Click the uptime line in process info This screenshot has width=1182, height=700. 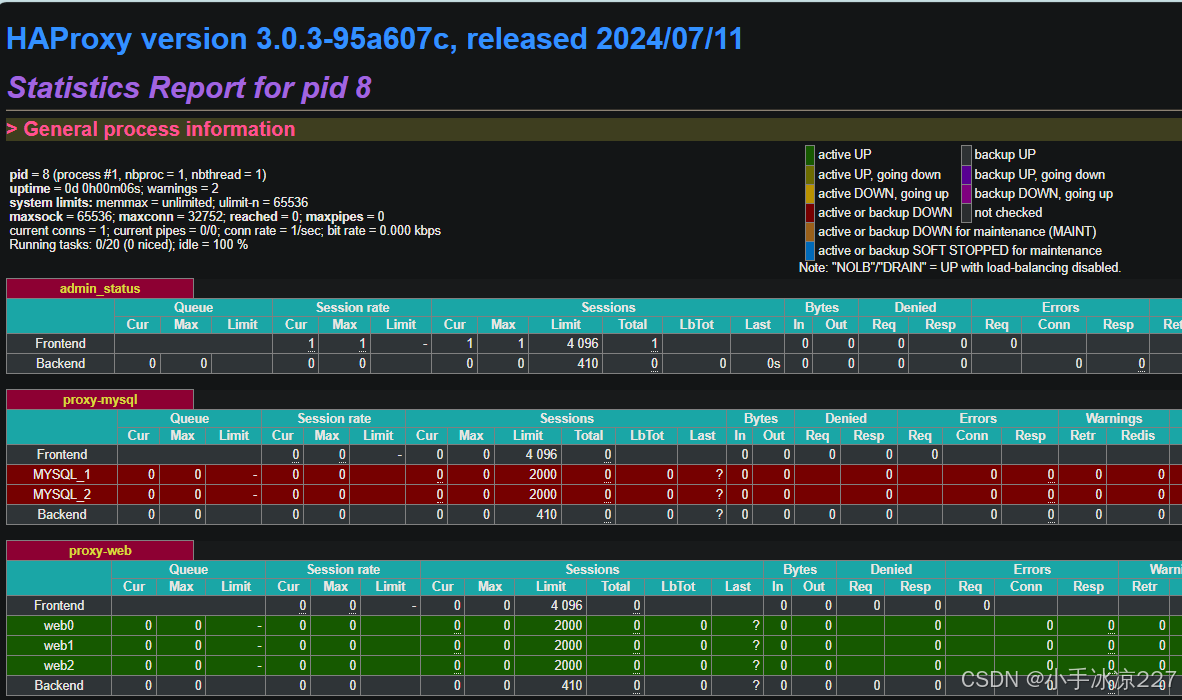click(114, 188)
